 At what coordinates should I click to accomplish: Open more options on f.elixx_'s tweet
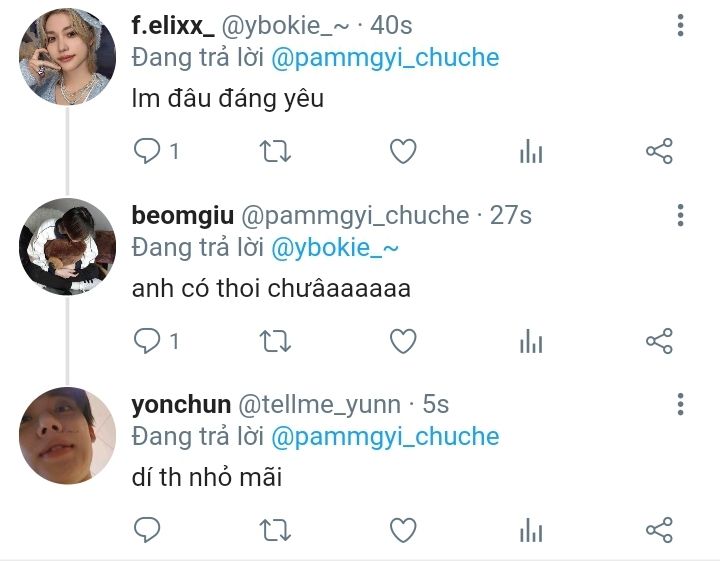click(681, 25)
